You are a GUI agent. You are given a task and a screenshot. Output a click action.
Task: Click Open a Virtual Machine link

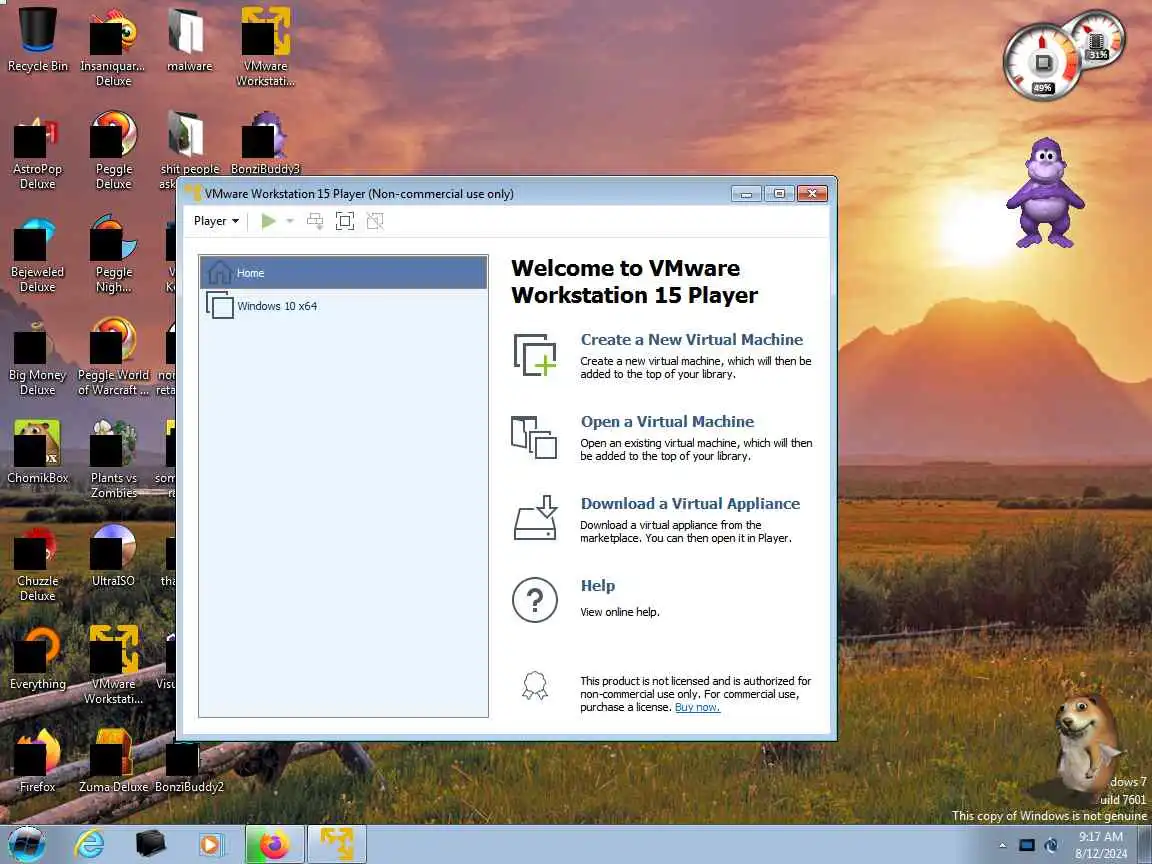pyautogui.click(x=667, y=422)
